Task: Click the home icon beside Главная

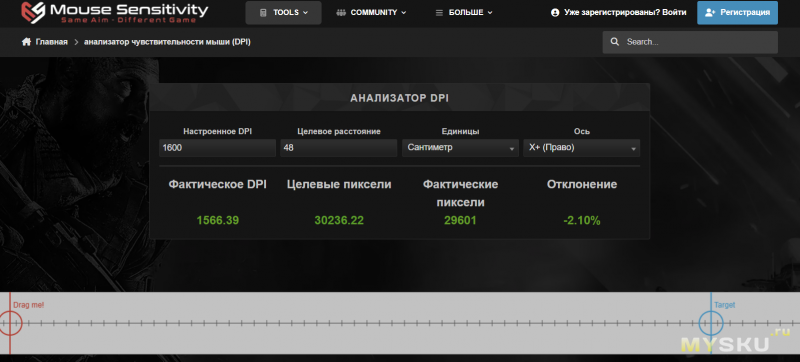Action: [x=27, y=42]
